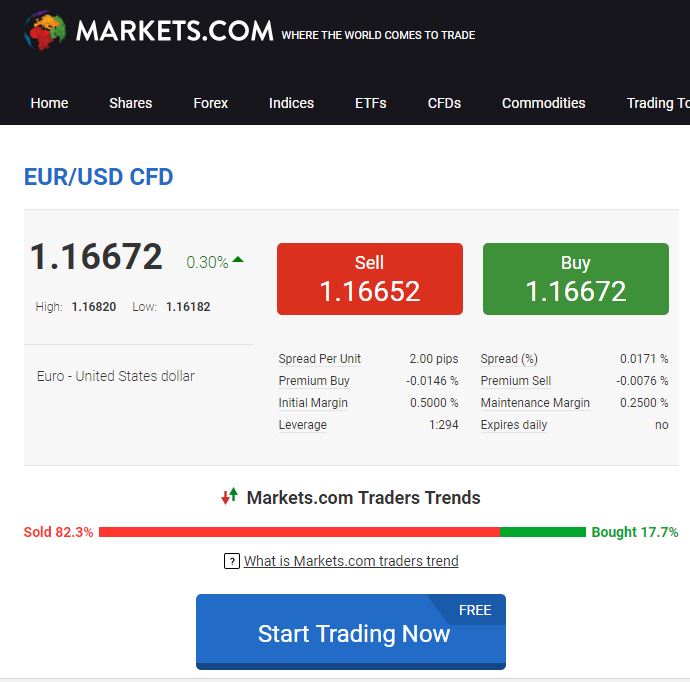Viewport: 690px width, 682px height.
Task: Navigate to the CFDs section
Action: pos(444,103)
